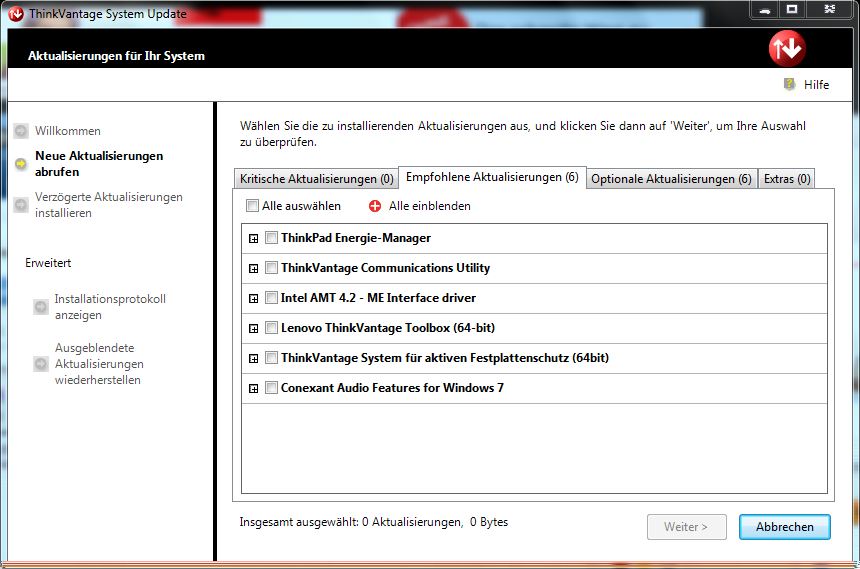Viewport: 860px width, 569px height.
Task: Expand the aktiven Festplattenschutz (64bit) entry
Action: [x=253, y=358]
